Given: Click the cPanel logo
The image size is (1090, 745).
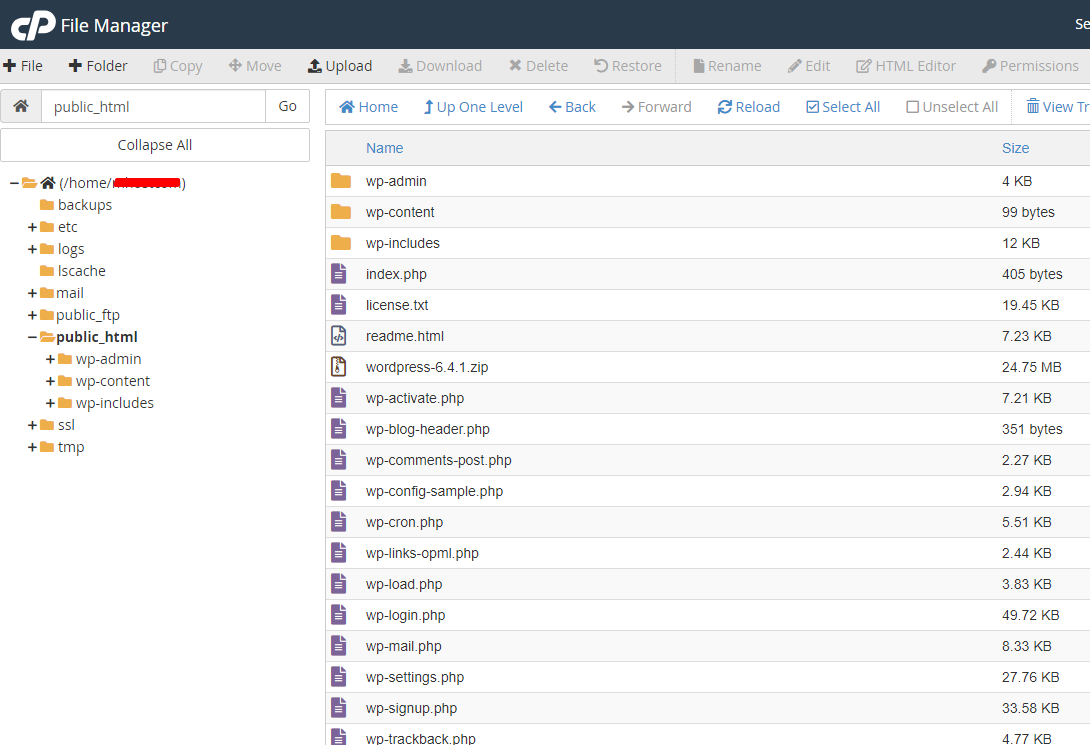Looking at the screenshot, I should [x=33, y=25].
